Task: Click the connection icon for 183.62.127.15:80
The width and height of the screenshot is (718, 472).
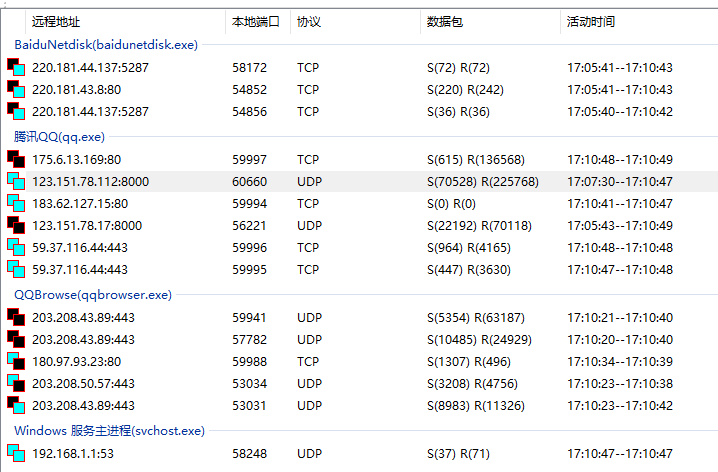Action: 15,203
